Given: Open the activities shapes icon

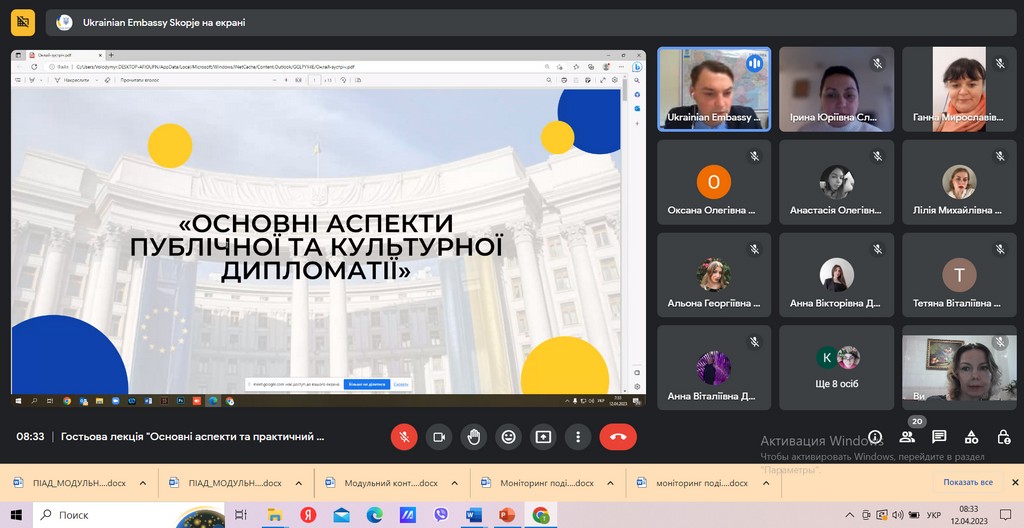Looking at the screenshot, I should (971, 437).
